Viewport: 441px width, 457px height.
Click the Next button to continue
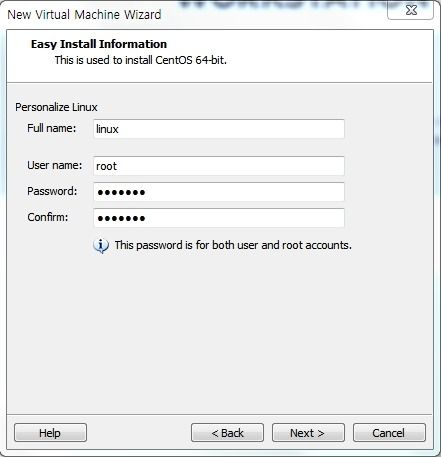(308, 433)
